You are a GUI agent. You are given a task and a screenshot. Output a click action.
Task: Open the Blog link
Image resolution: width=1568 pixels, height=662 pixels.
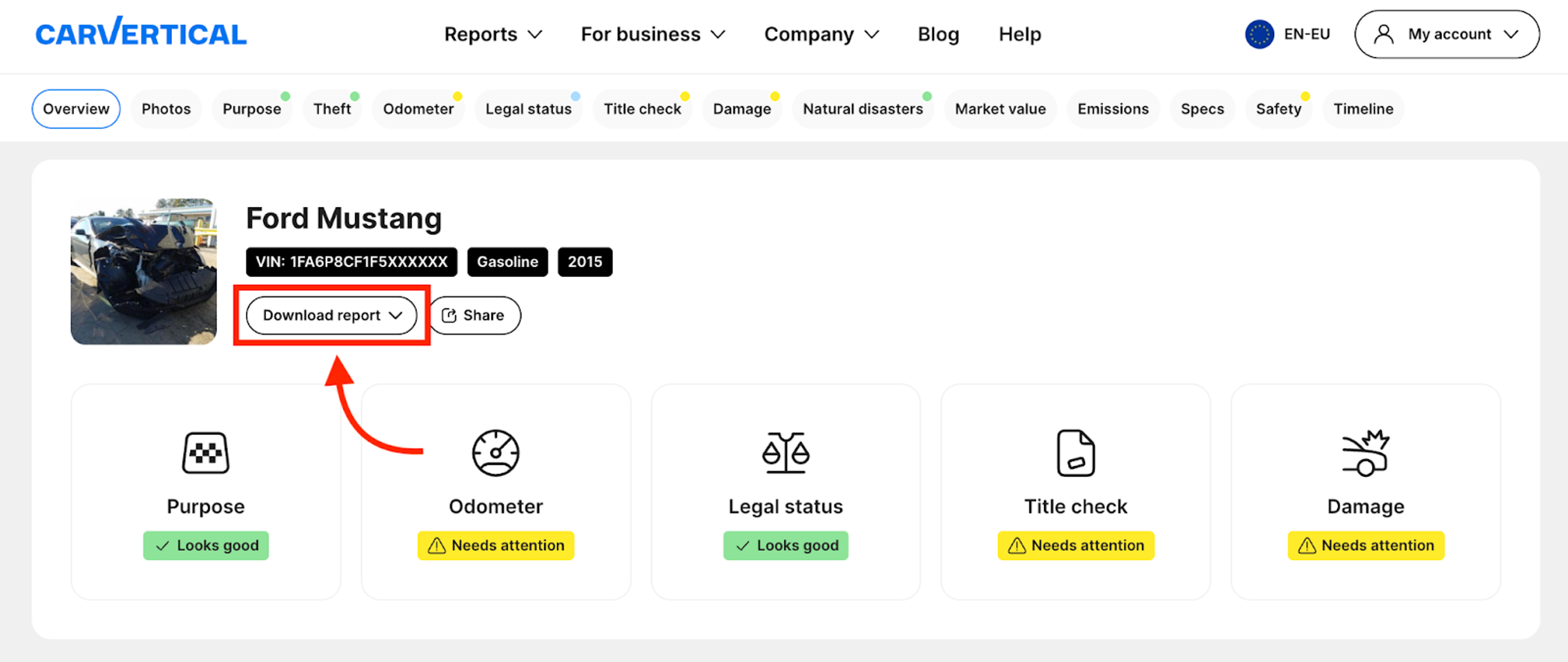(x=938, y=34)
